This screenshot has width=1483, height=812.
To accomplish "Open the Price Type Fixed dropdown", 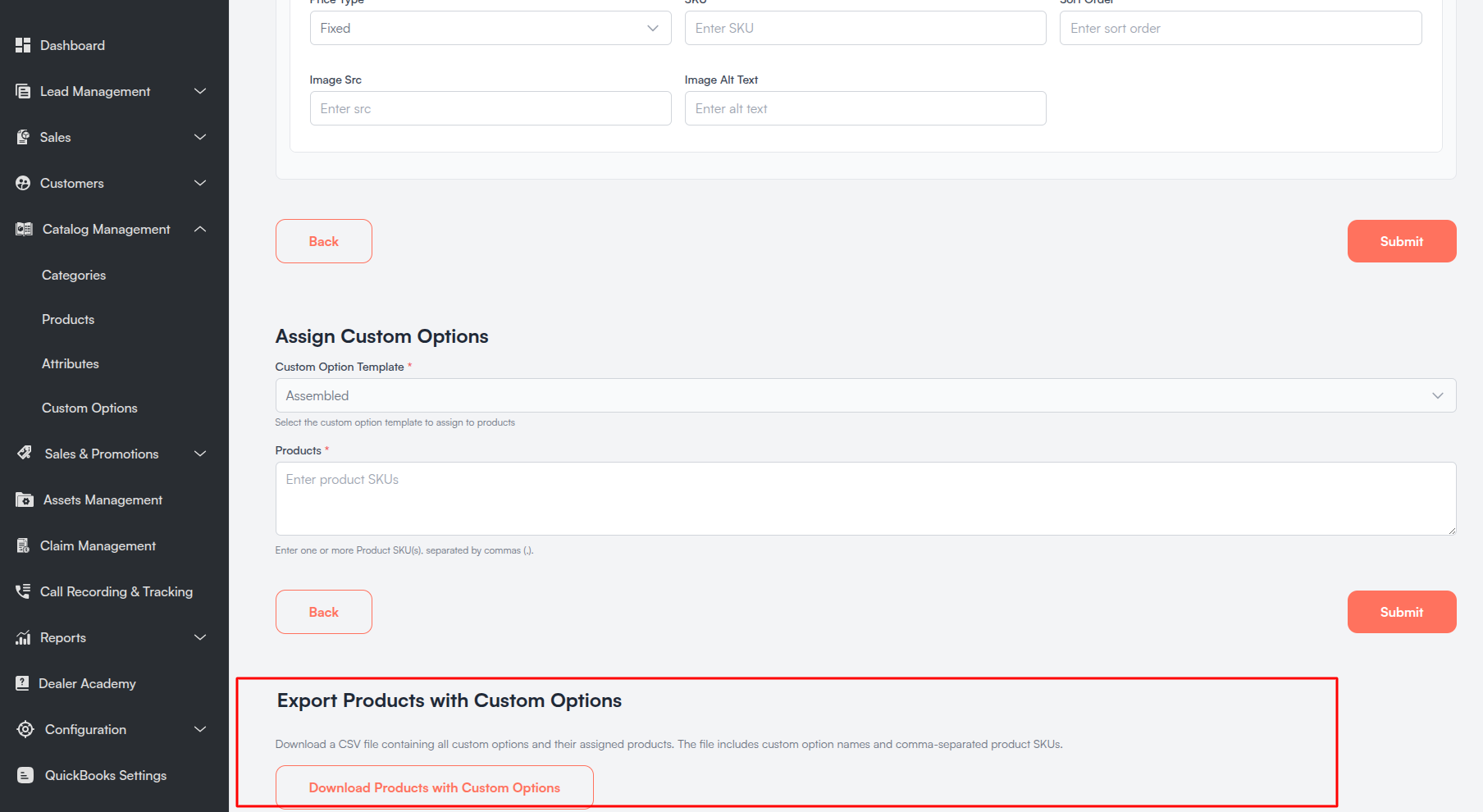I will pyautogui.click(x=491, y=28).
